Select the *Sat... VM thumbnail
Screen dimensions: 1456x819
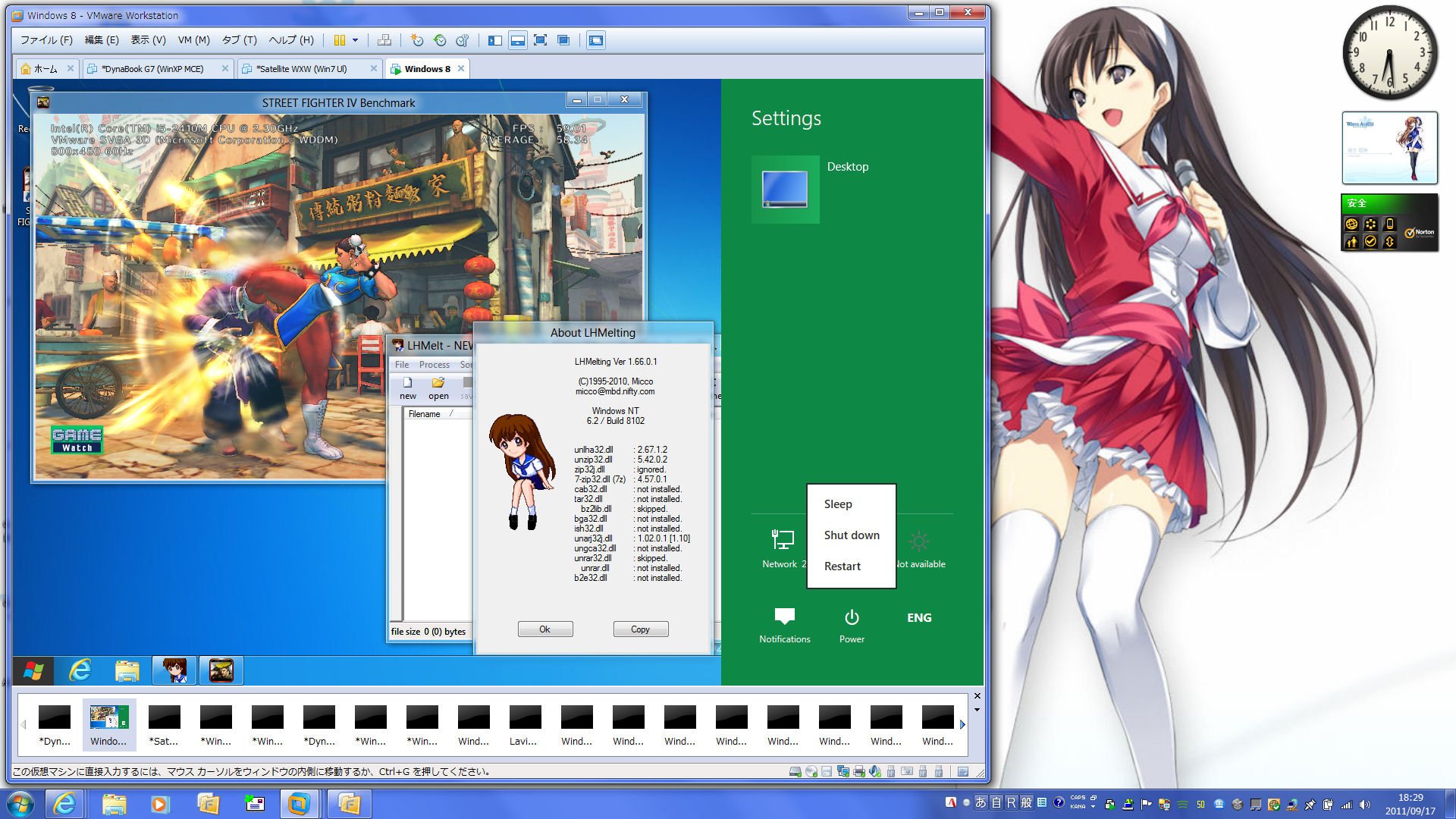click(x=164, y=725)
